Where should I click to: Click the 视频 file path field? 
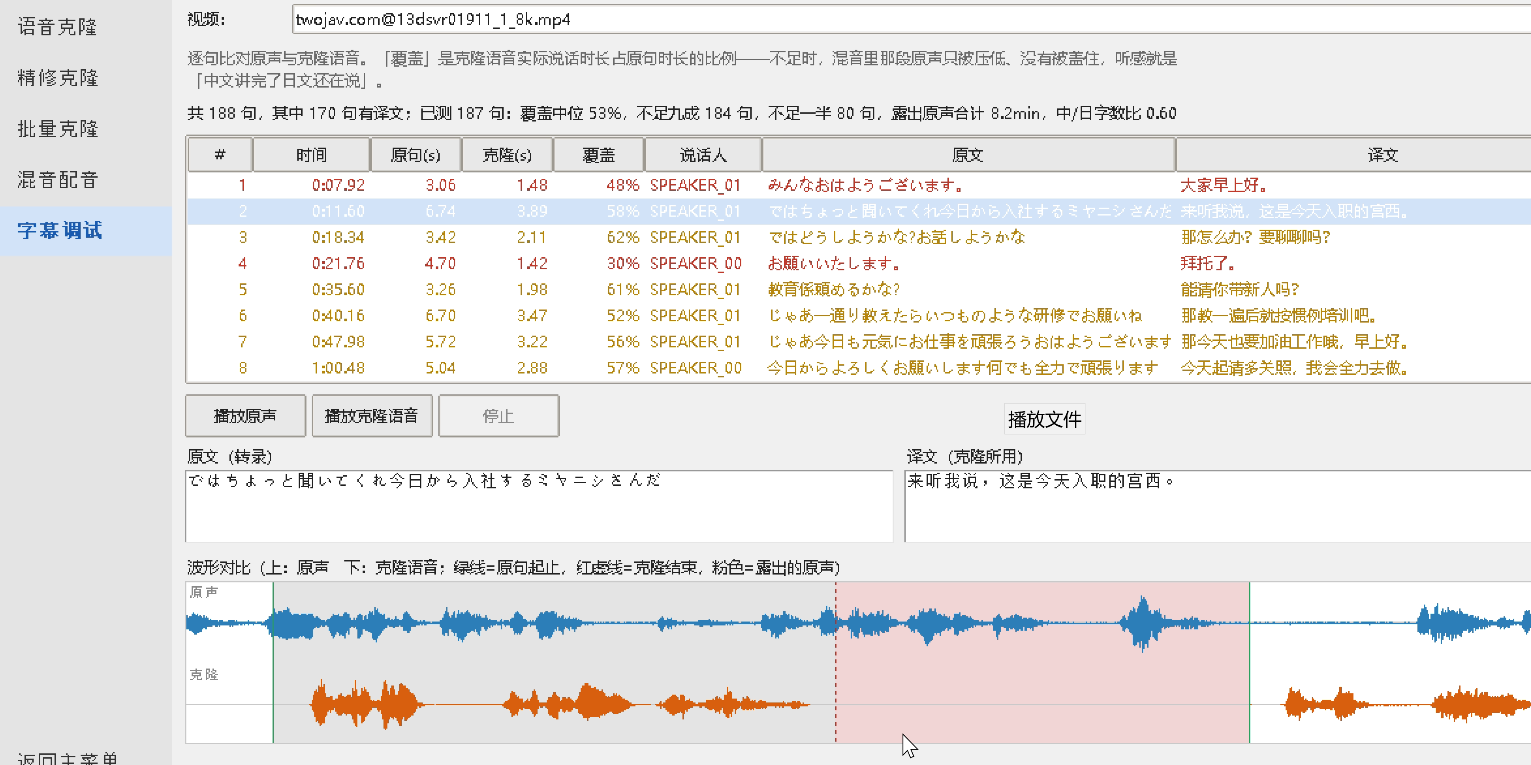coord(911,19)
